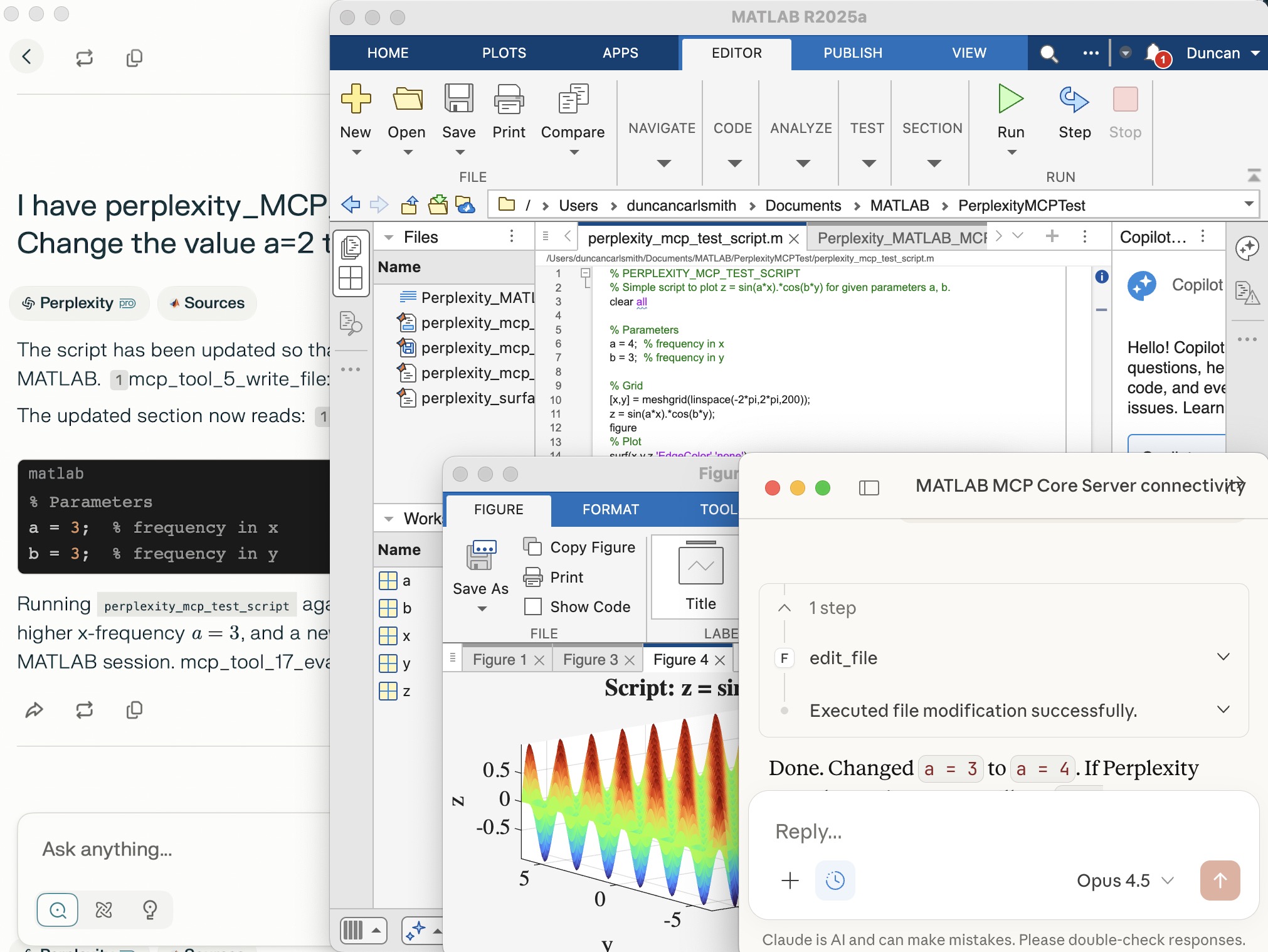Click the Save As icon in Figure window
This screenshot has height=952, width=1268.
481,555
